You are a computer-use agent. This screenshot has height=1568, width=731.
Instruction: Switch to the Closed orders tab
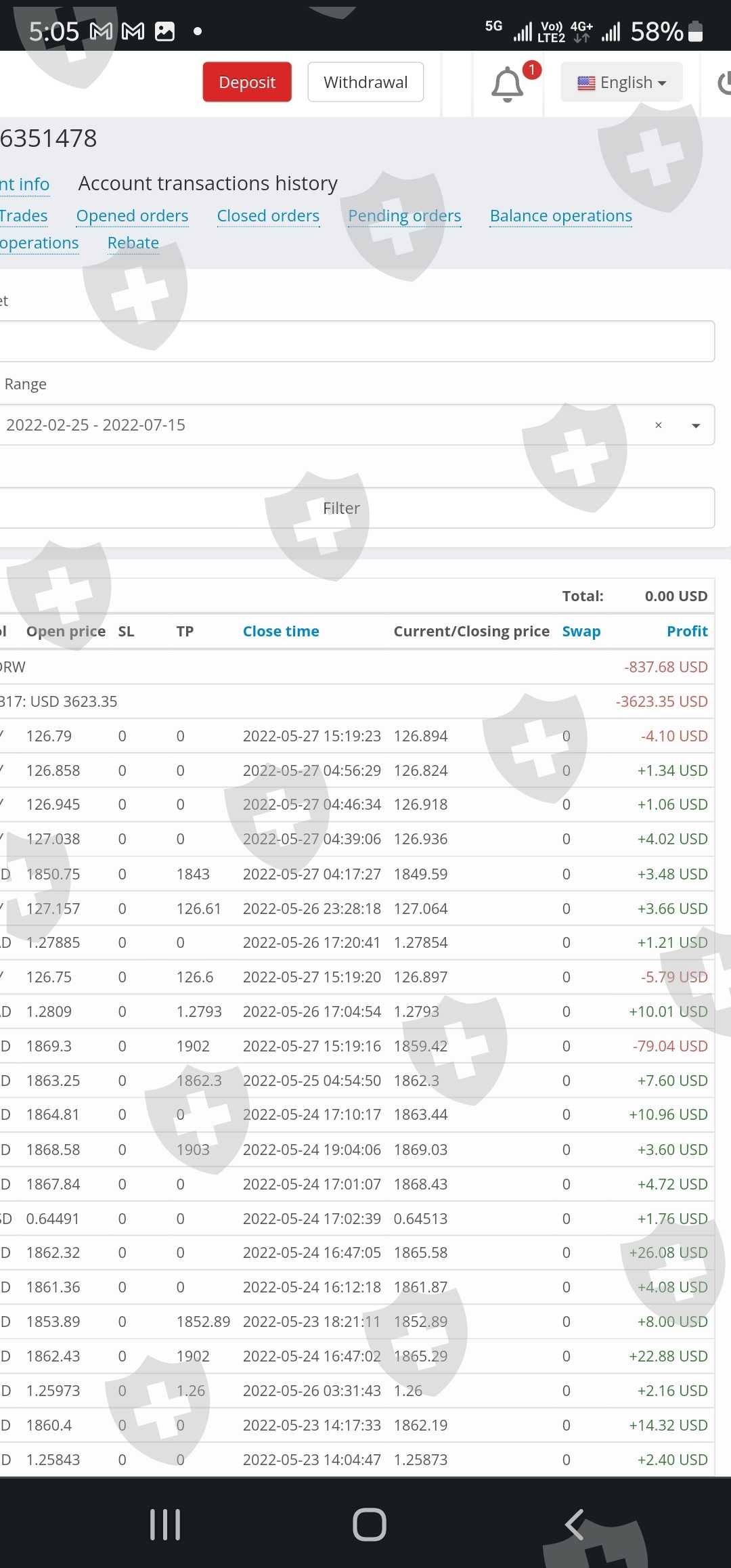[268, 216]
